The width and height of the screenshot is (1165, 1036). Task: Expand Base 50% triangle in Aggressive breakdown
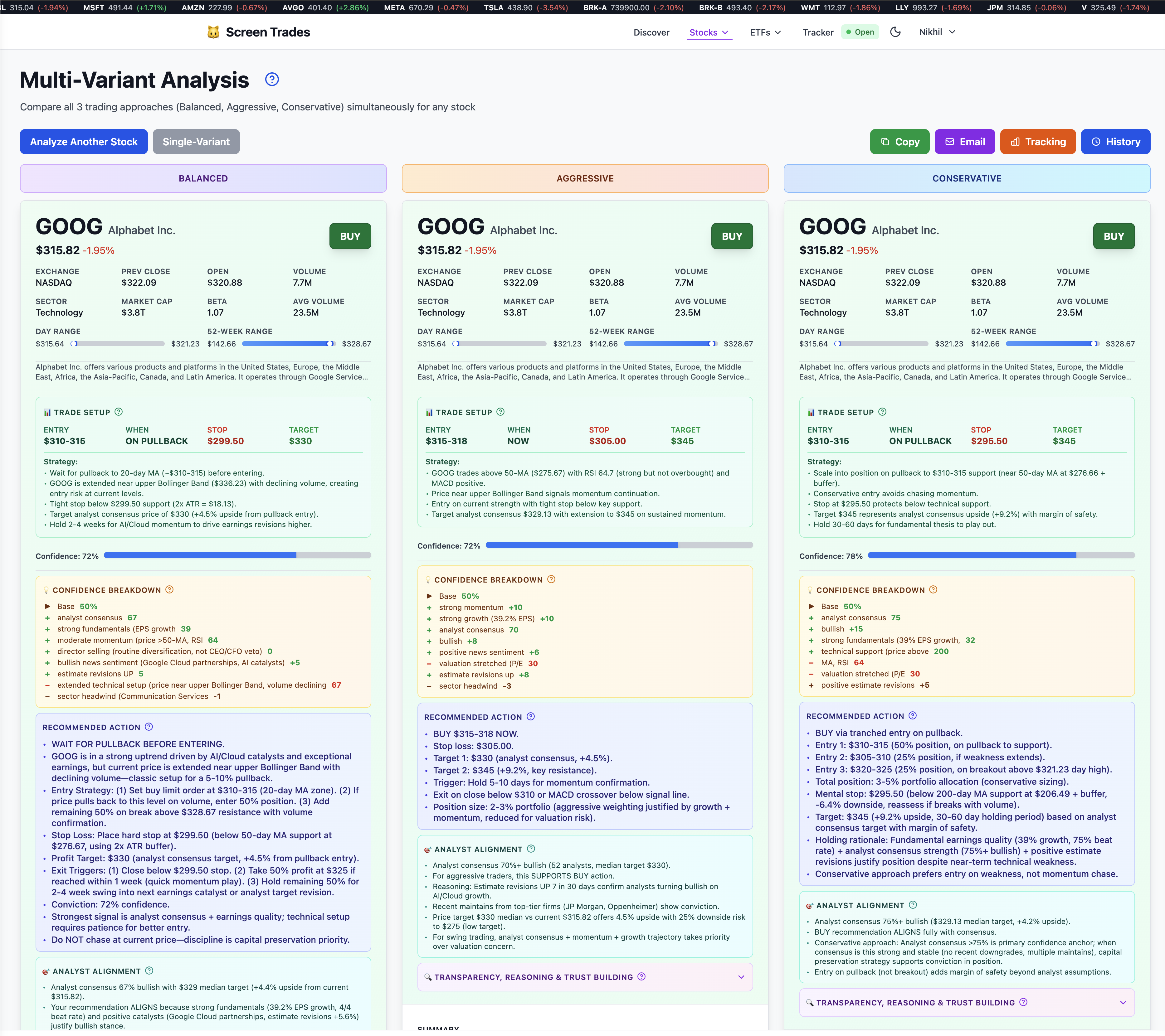point(429,596)
